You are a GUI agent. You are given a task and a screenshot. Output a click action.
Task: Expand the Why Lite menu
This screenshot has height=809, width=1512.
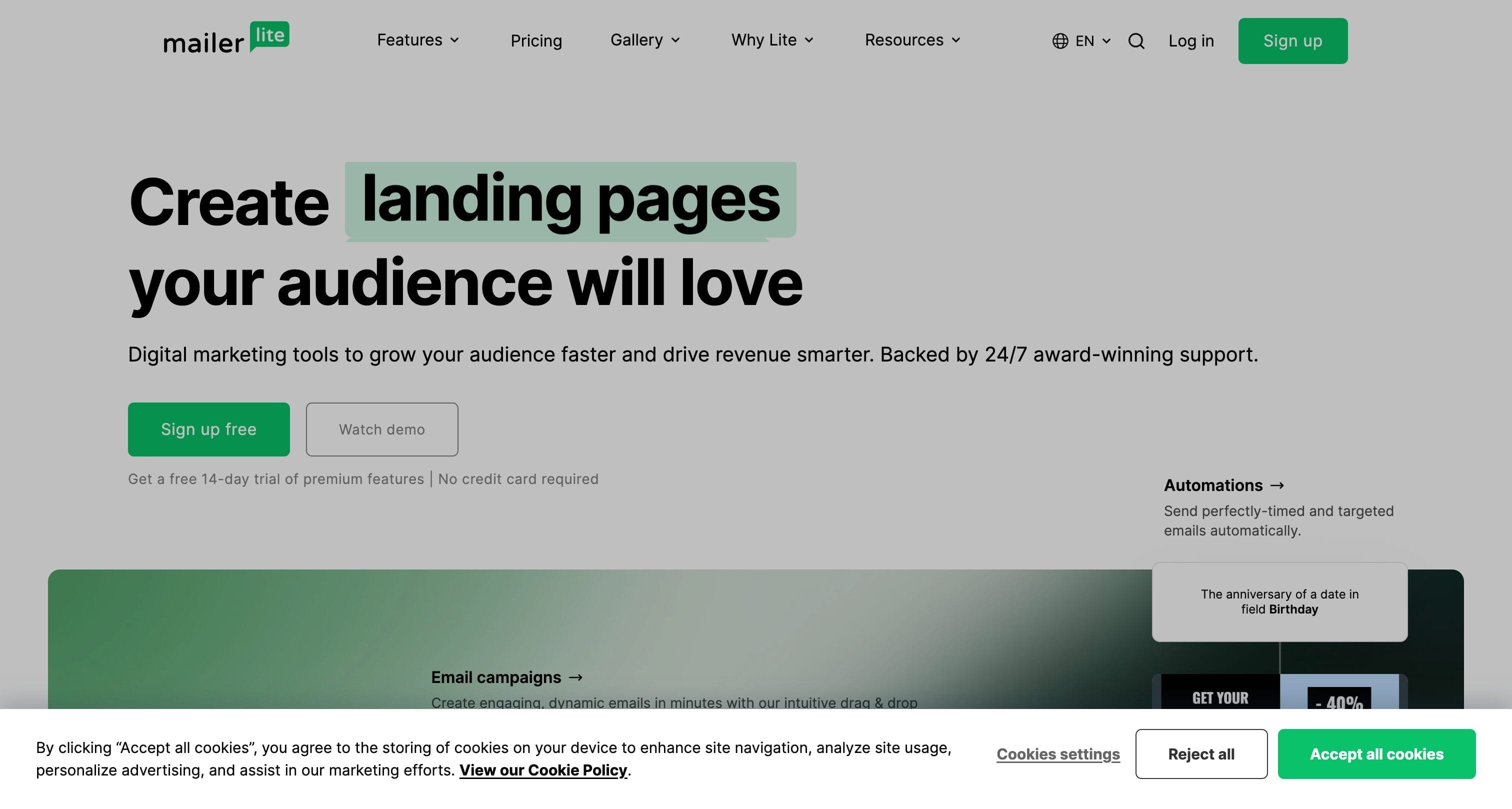coord(772,40)
